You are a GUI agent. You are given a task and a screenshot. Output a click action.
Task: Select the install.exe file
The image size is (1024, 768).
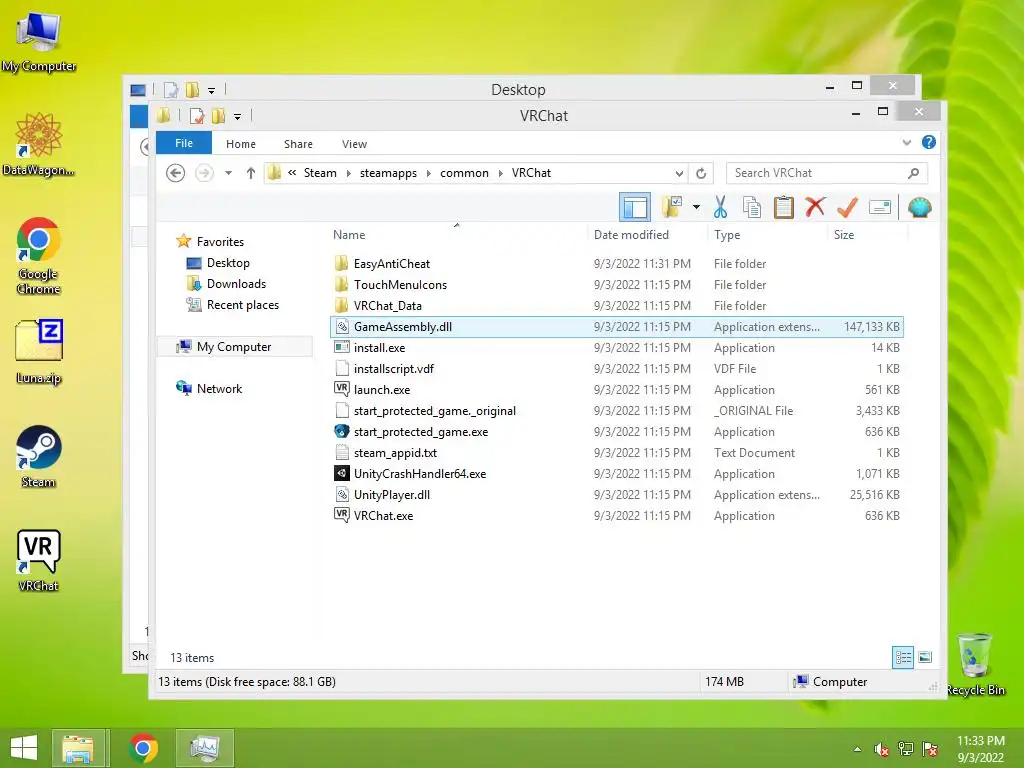[379, 347]
